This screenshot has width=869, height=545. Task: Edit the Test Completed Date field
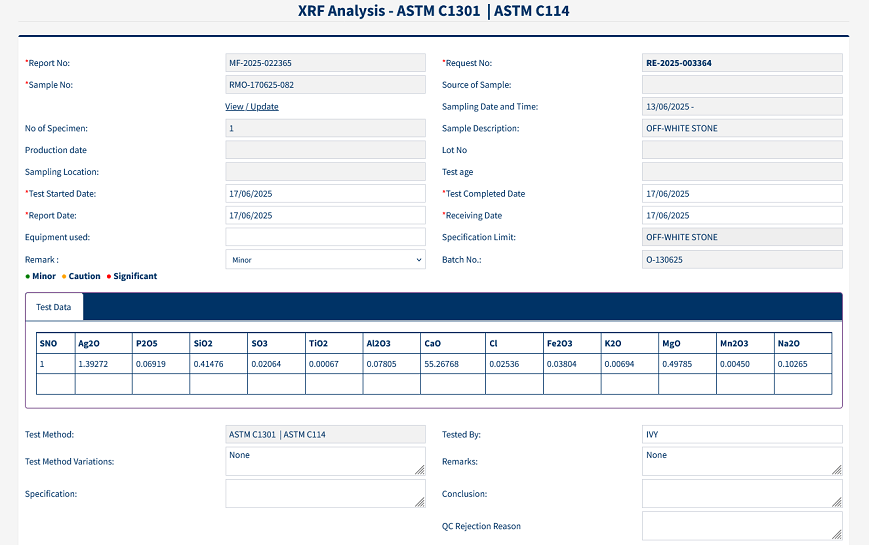[742, 193]
